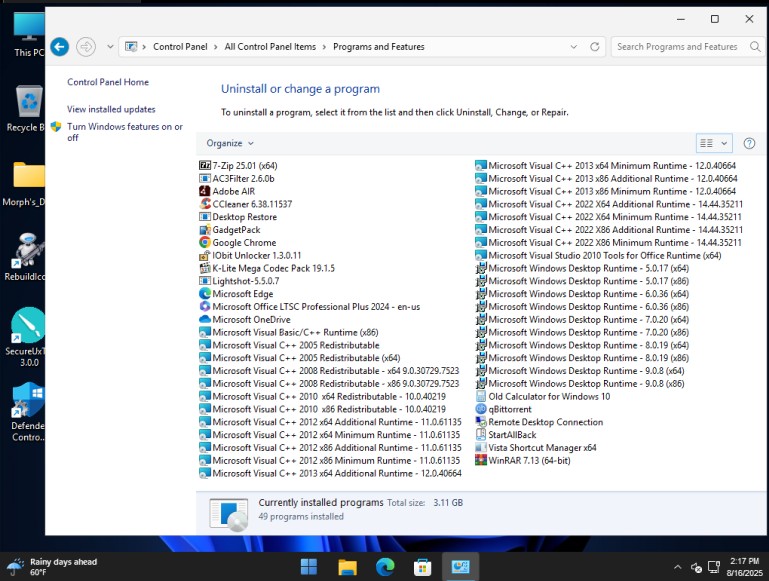Launch Microsoft Edge from the taskbar

point(385,567)
